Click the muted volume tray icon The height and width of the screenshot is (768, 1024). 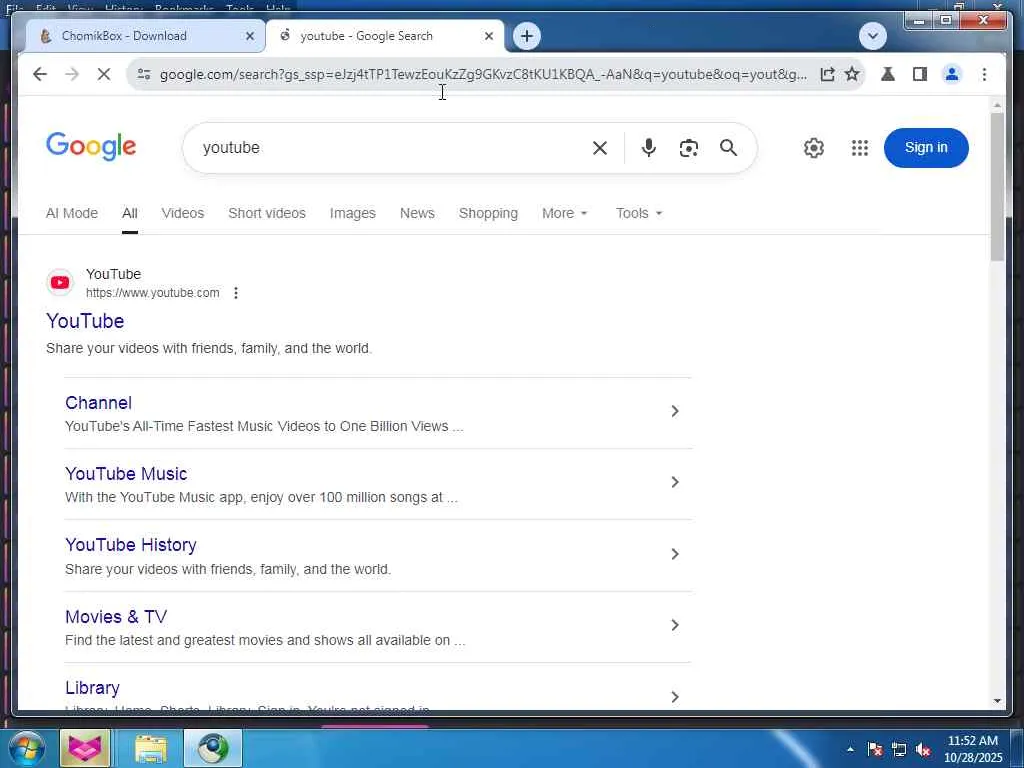923,750
